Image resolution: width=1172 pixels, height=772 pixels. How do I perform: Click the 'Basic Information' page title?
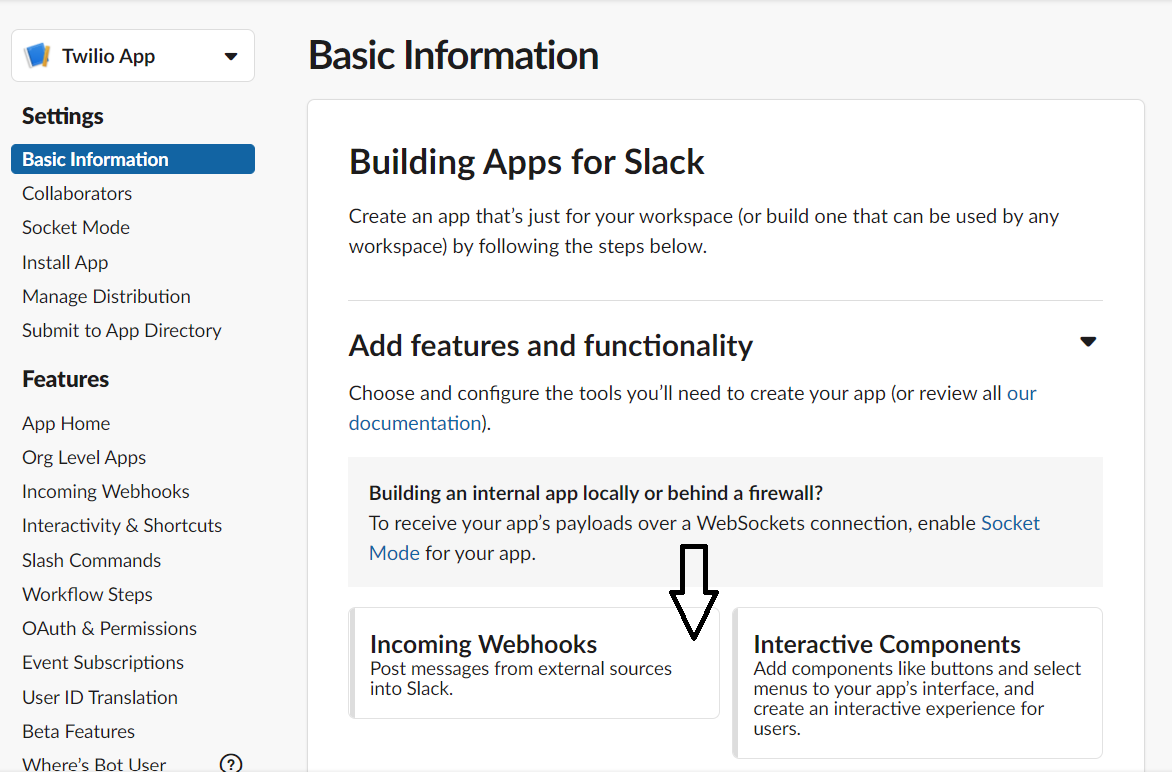click(454, 55)
